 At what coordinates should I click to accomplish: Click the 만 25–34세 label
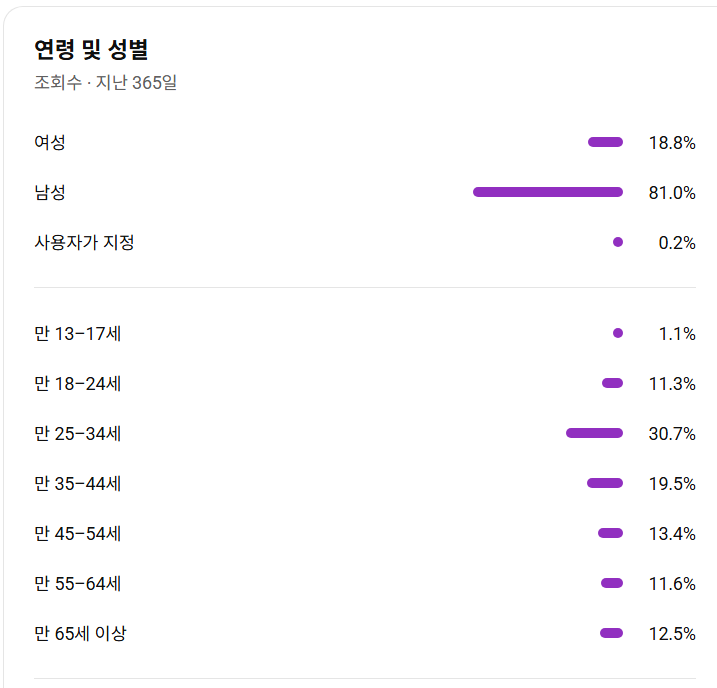tap(77, 434)
